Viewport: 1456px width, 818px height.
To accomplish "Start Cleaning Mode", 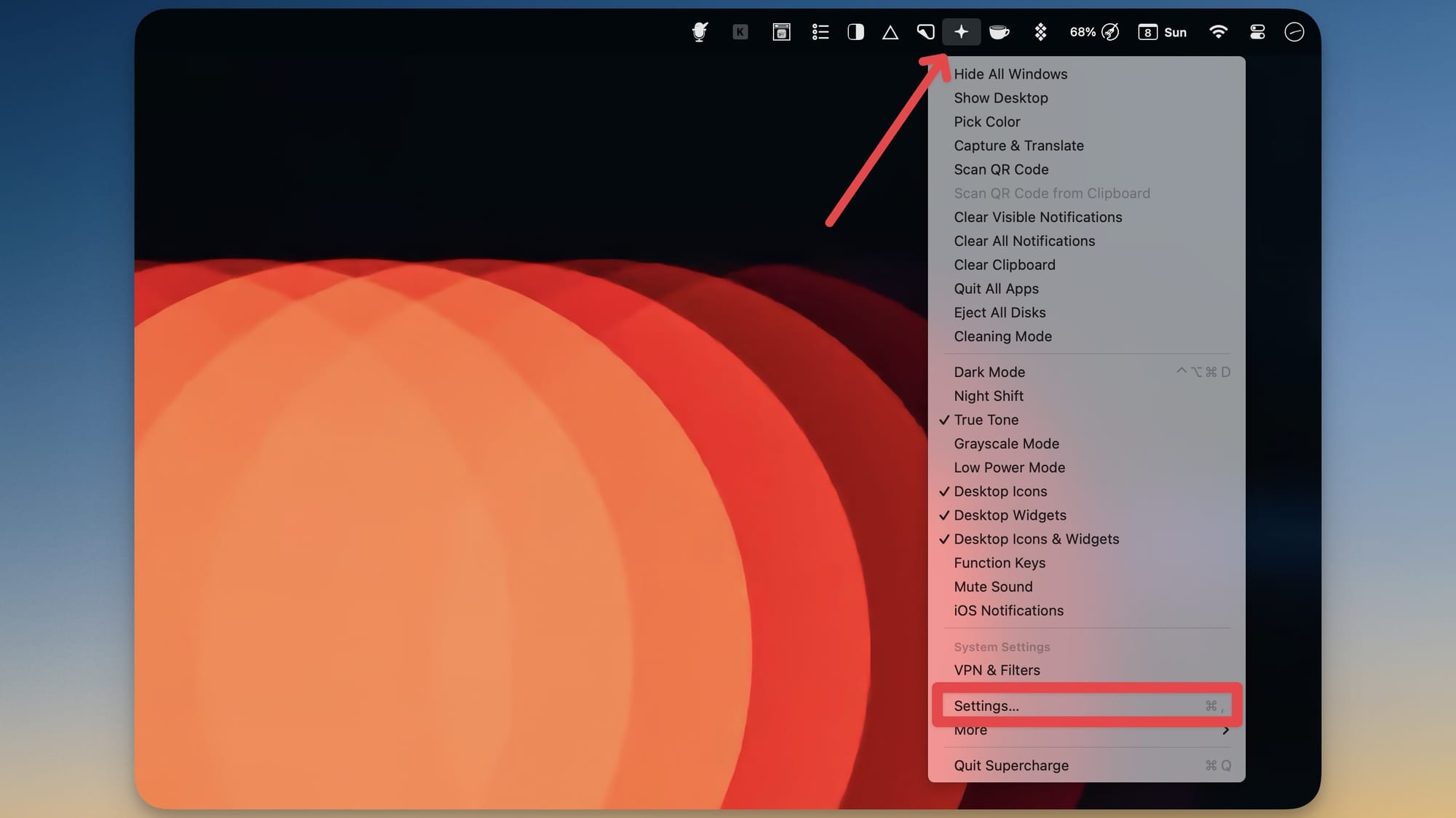I will point(1086,336).
